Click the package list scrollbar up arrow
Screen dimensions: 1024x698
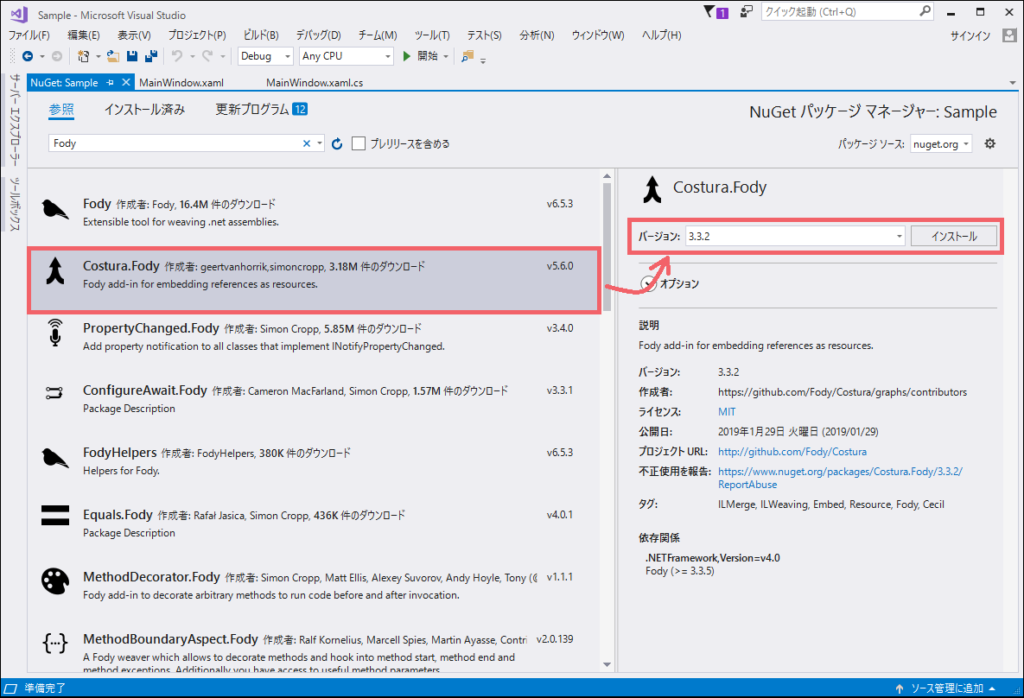(607, 176)
